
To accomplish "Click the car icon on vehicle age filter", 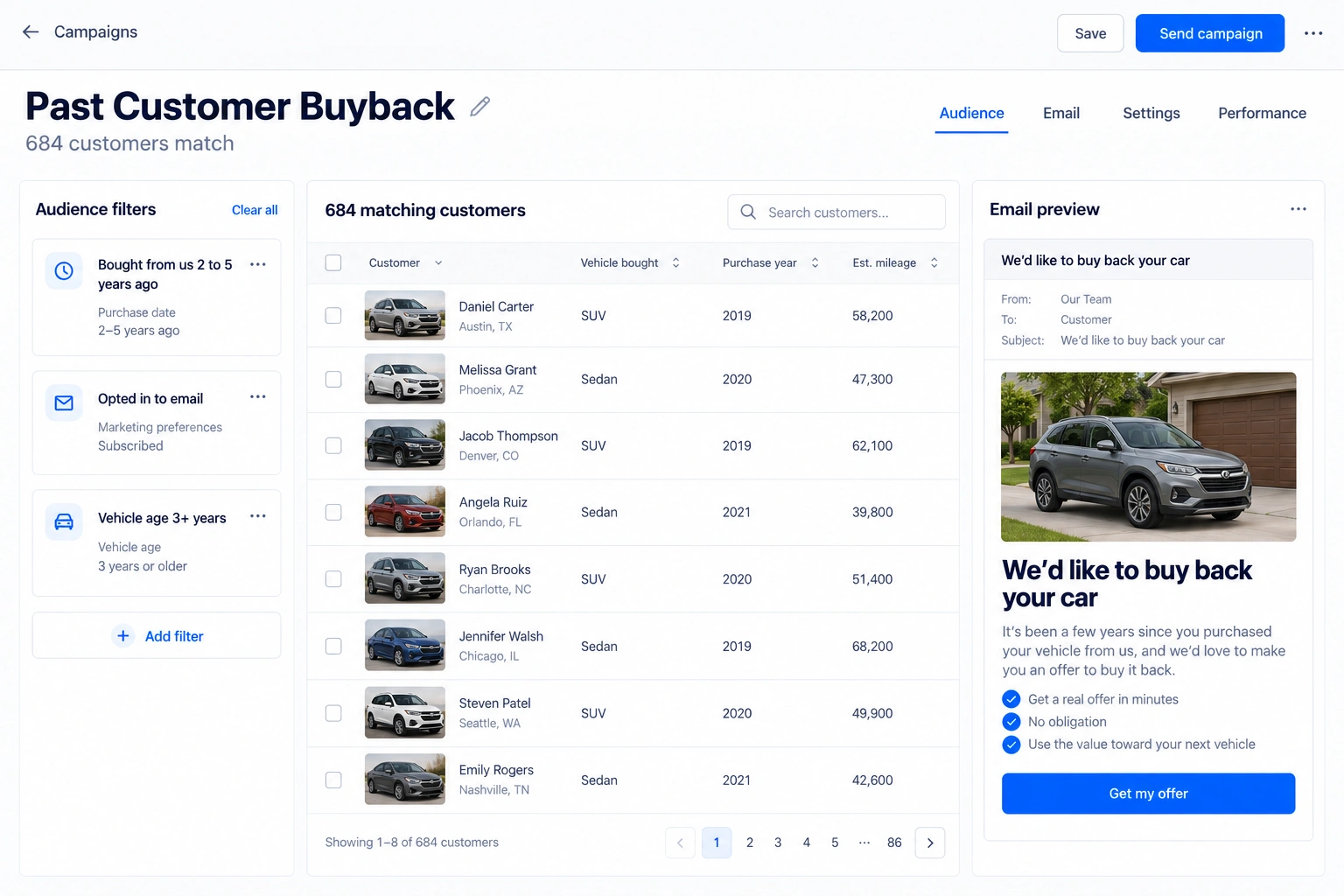I will pyautogui.click(x=64, y=522).
